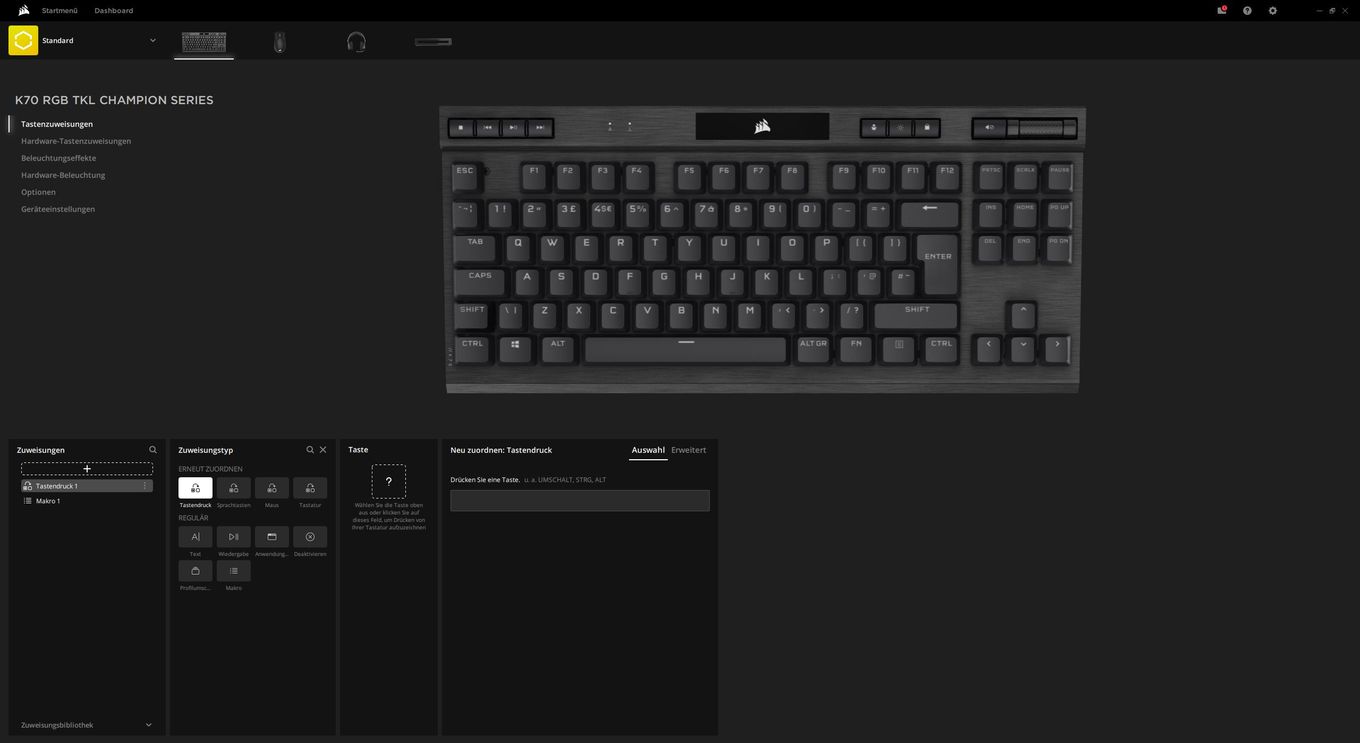Select the FN key on keyboard image
This screenshot has width=1360, height=743.
tap(856, 349)
